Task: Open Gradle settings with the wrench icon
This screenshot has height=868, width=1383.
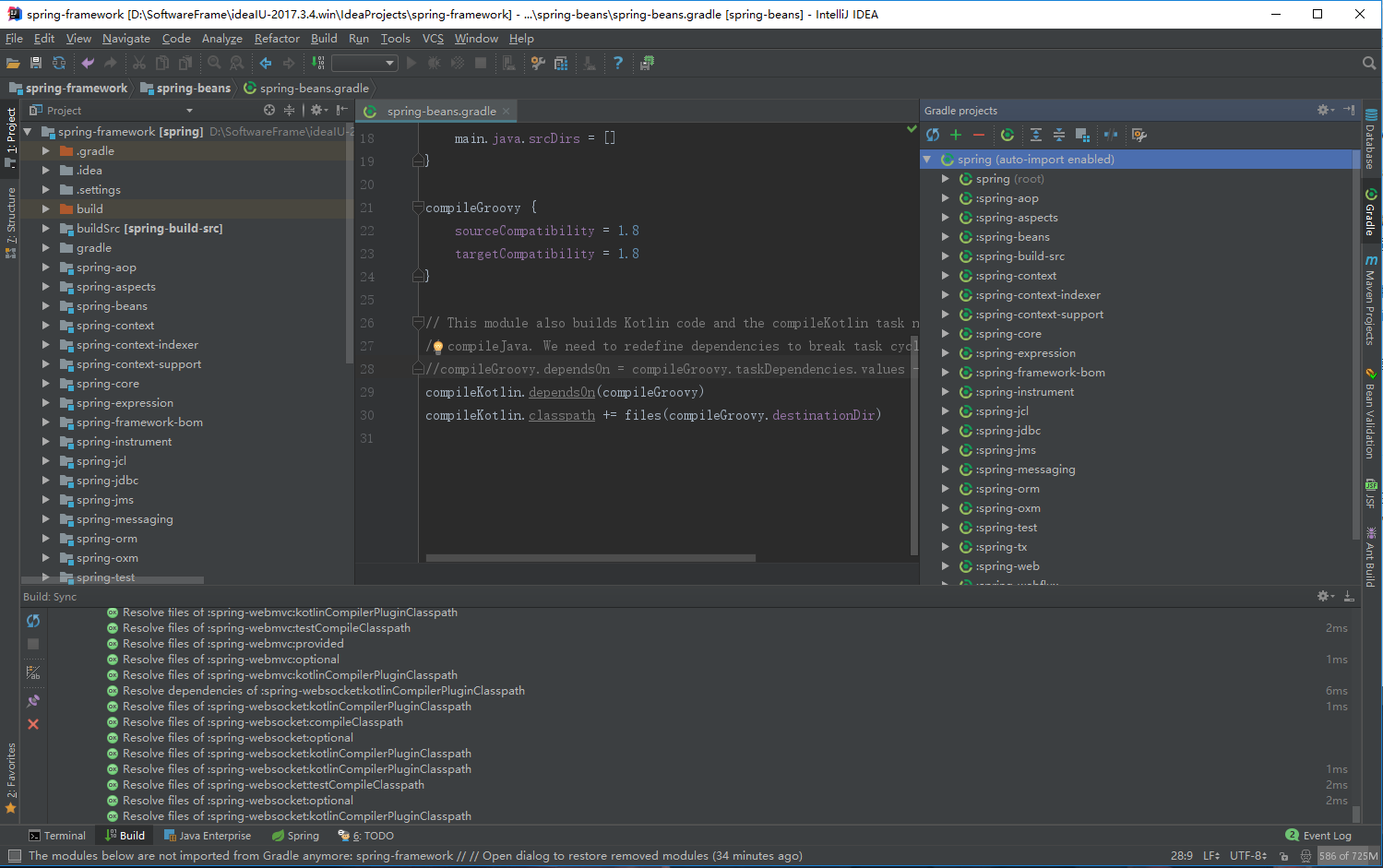Action: [x=1139, y=135]
